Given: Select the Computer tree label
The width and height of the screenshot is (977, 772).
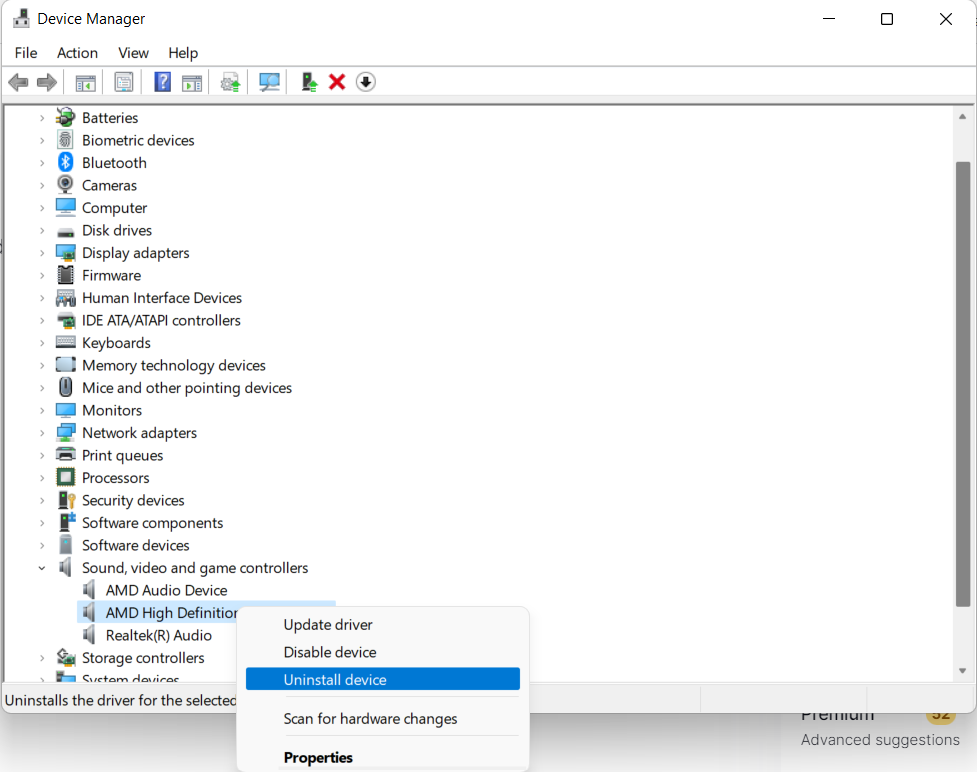Looking at the screenshot, I should click(115, 207).
